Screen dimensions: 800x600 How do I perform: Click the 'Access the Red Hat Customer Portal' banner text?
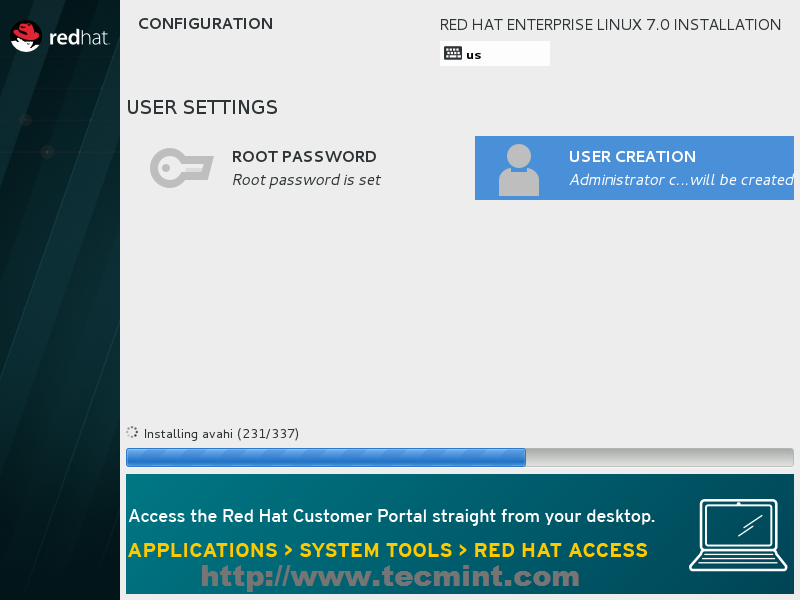click(x=392, y=516)
